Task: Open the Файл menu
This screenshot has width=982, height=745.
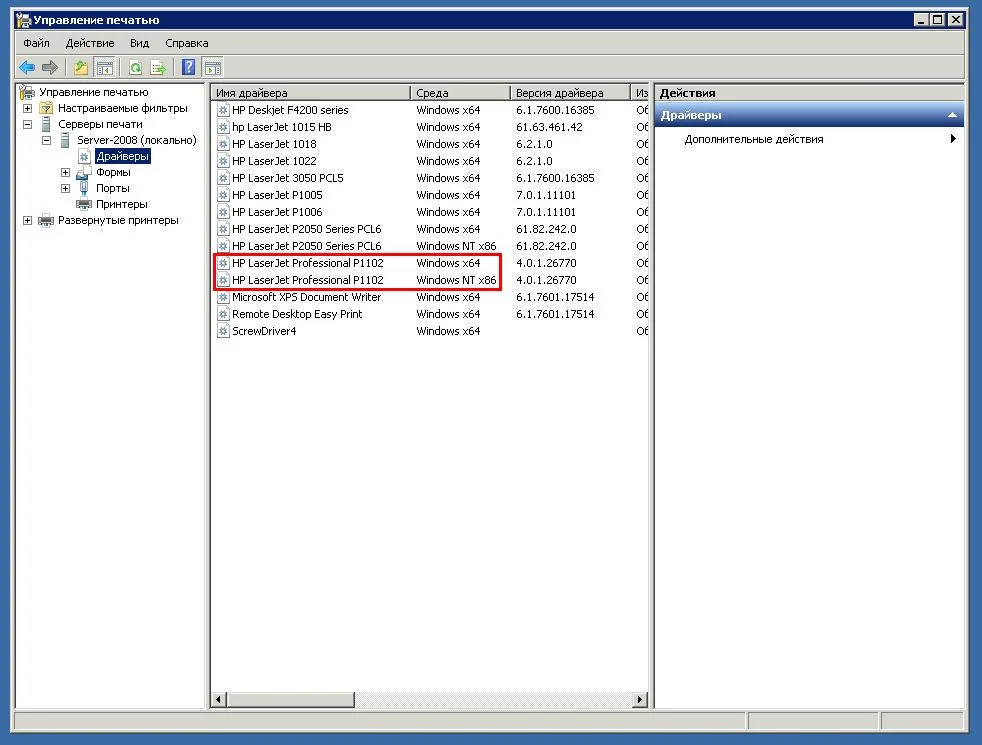Action: (x=36, y=43)
